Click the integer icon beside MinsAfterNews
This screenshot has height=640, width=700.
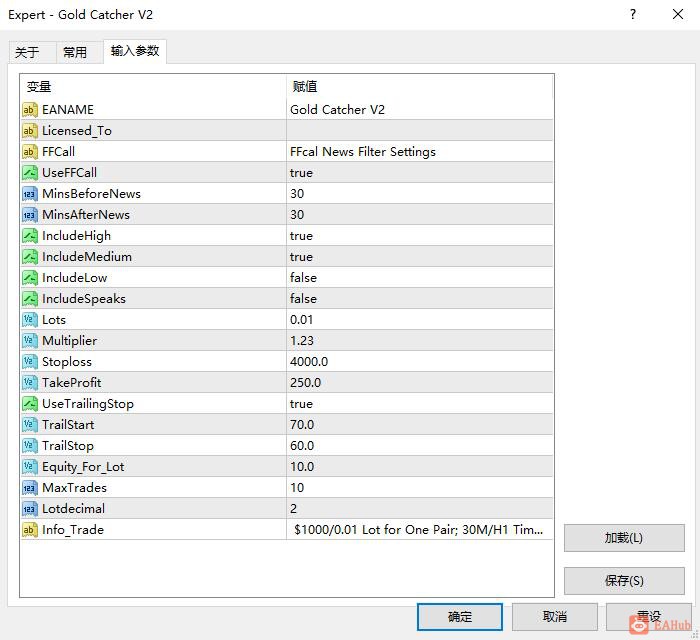[x=29, y=215]
